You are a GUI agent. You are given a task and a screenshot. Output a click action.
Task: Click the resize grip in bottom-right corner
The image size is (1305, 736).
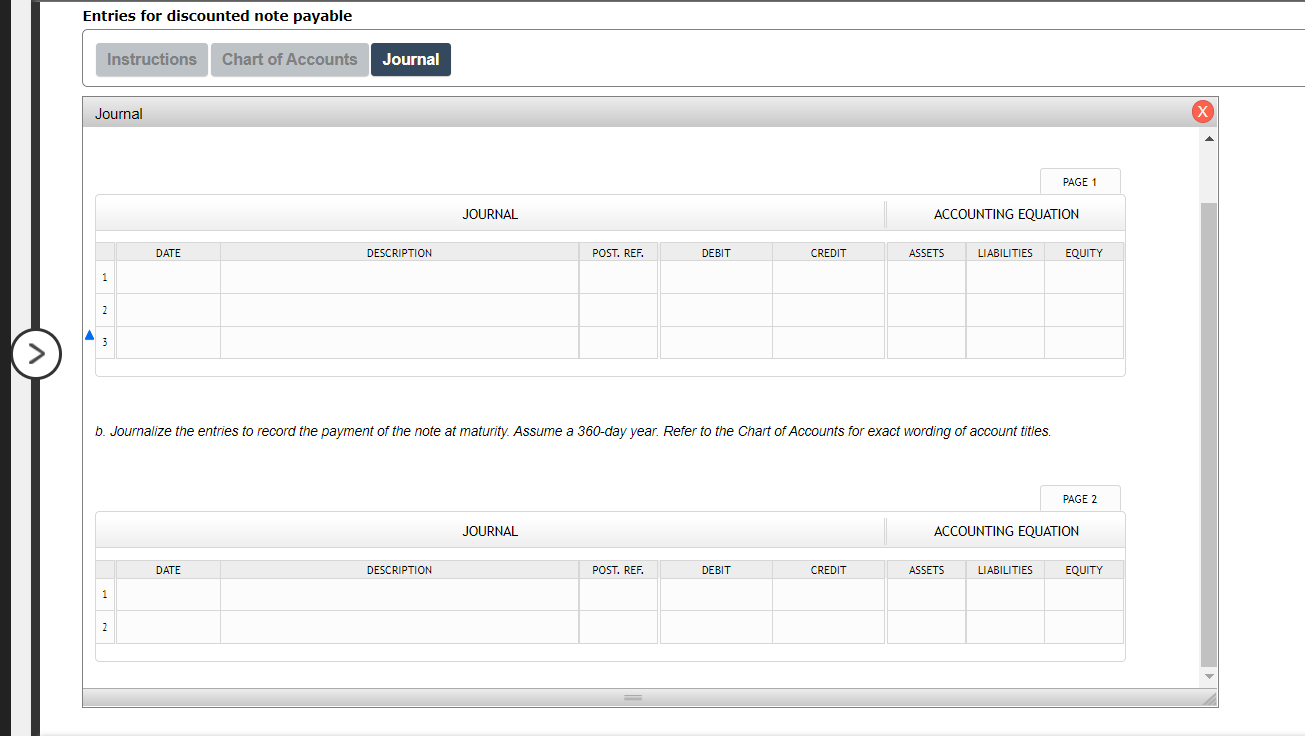(1209, 697)
